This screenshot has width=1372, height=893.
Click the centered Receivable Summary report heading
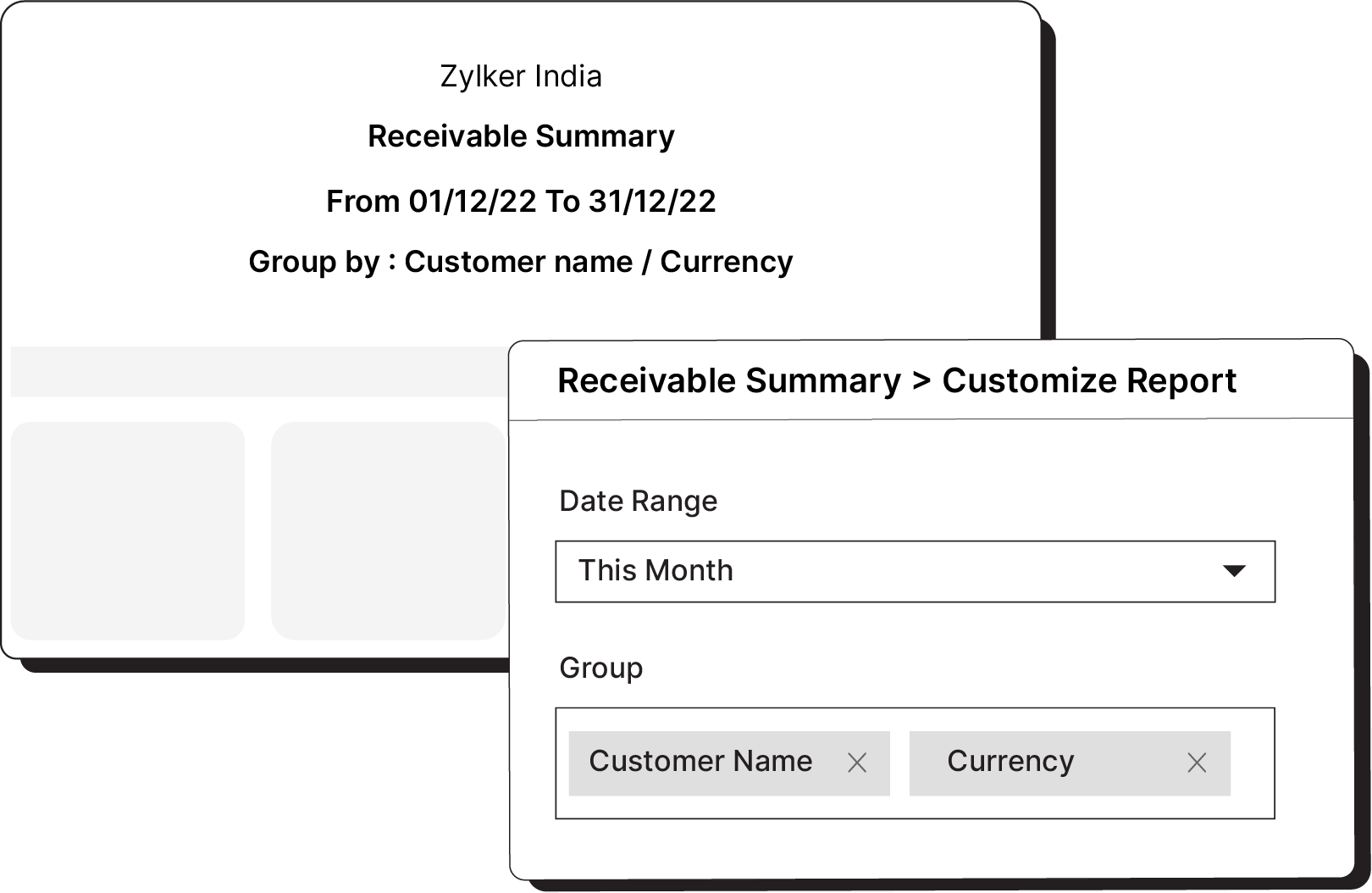click(521, 136)
